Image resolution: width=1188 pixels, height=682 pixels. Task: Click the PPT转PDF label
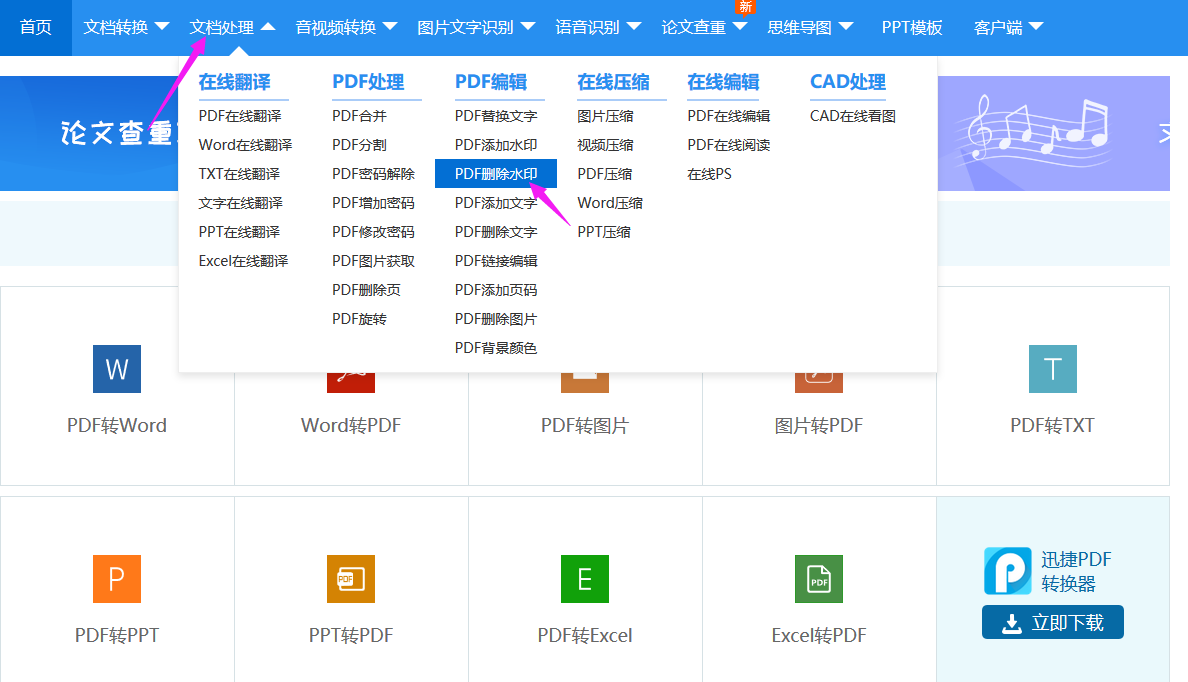[351, 635]
